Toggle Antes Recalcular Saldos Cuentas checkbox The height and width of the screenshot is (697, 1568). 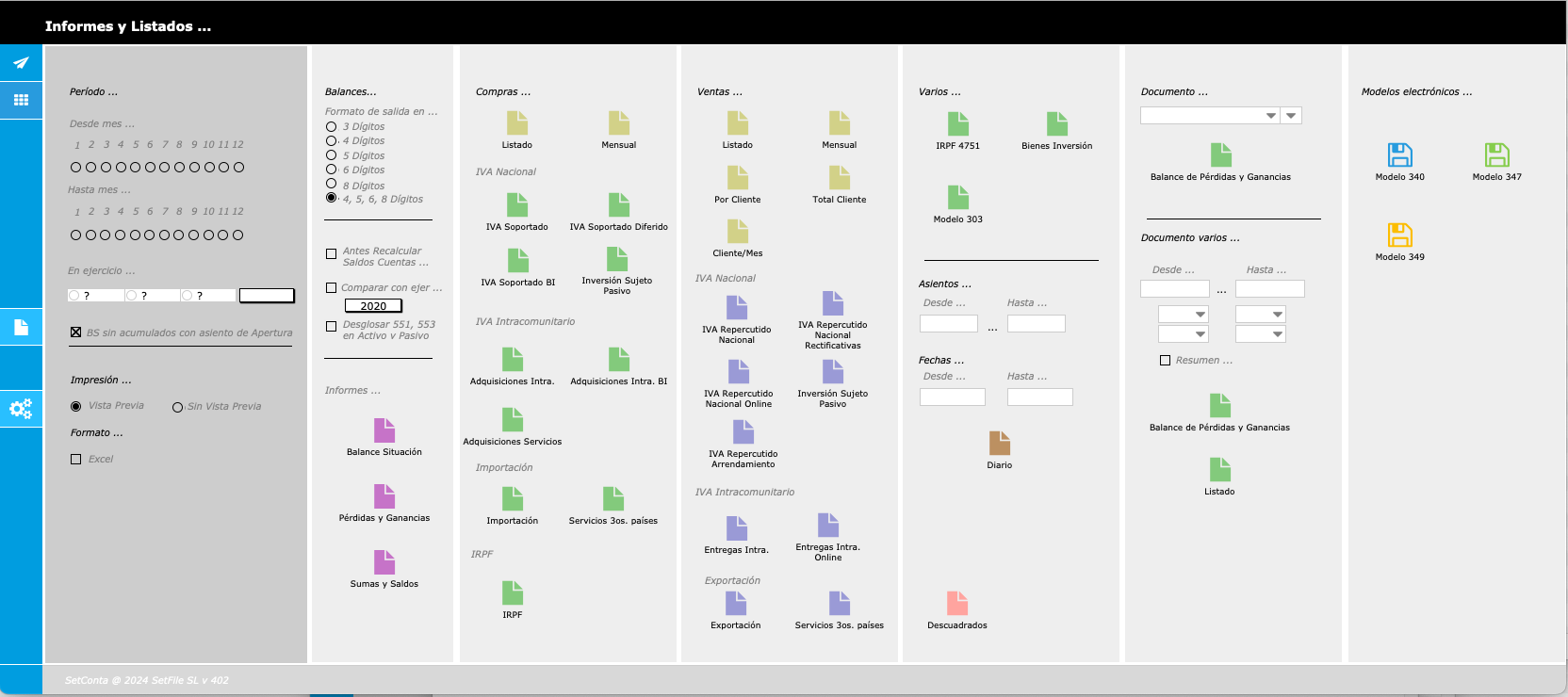point(331,253)
